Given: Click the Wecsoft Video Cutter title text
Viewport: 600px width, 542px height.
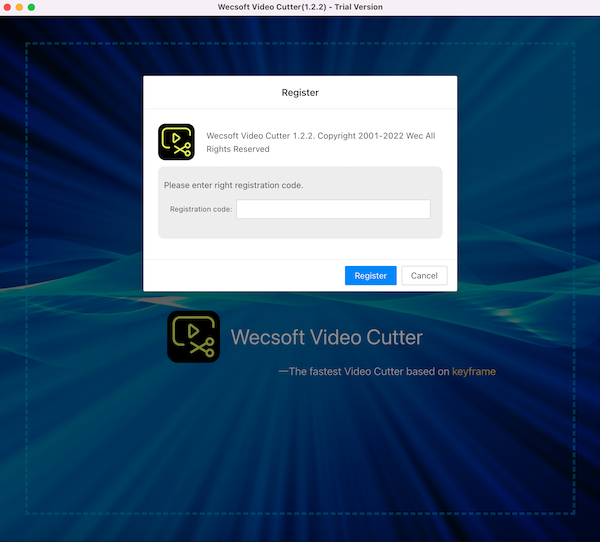Looking at the screenshot, I should 326,337.
